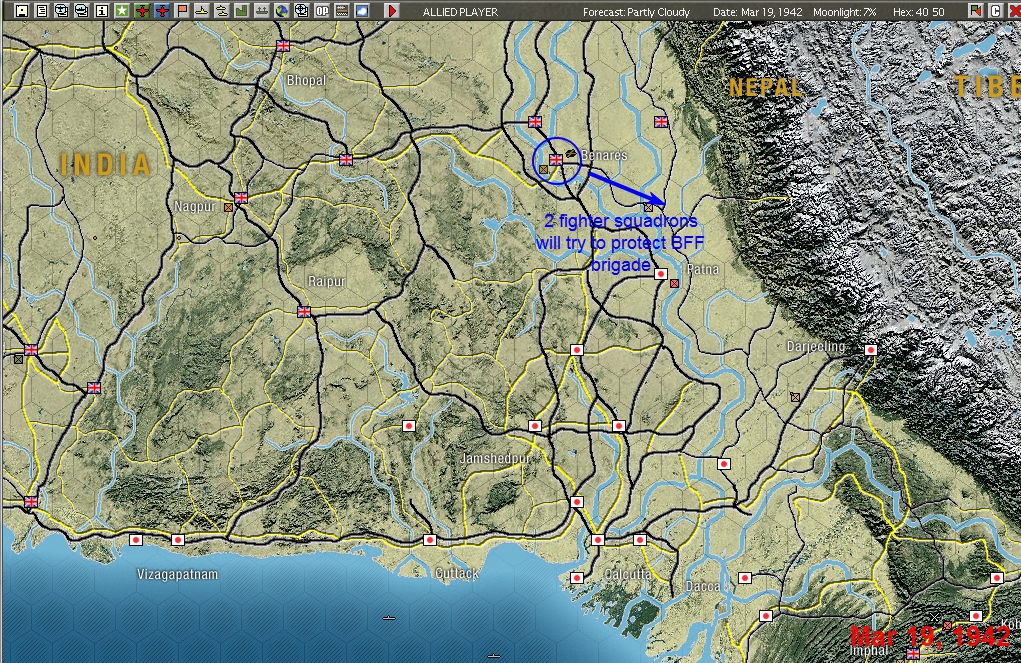Click 'Forecast: Partly Cloudy' text
This screenshot has width=1021, height=663.
pos(636,12)
